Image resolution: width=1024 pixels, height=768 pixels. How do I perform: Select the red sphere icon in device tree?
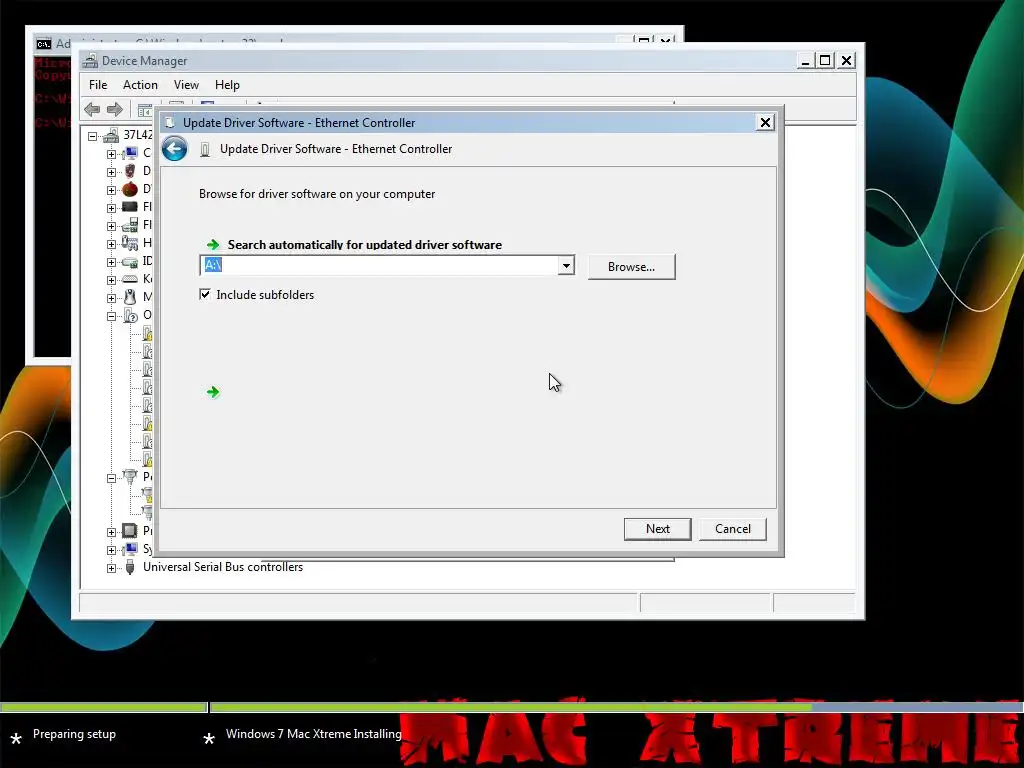130,189
